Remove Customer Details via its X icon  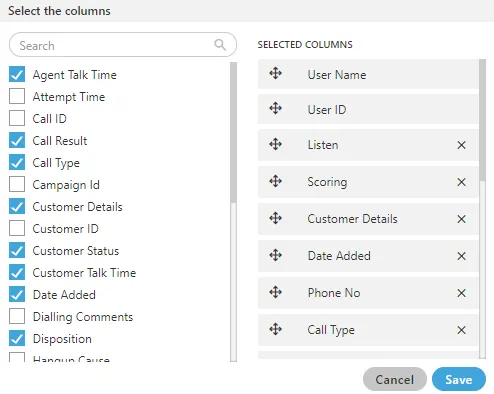[x=461, y=219]
